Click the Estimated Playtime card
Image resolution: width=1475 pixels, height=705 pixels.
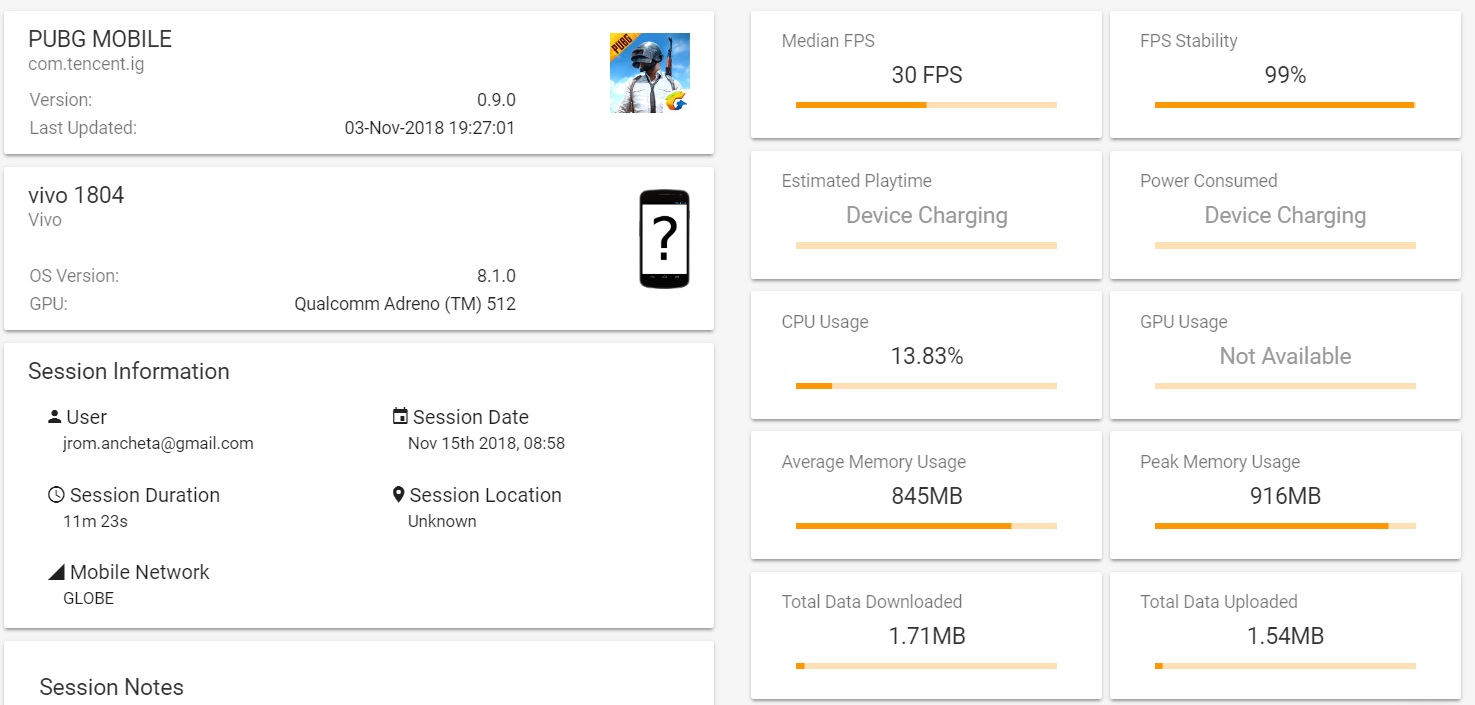click(926, 215)
